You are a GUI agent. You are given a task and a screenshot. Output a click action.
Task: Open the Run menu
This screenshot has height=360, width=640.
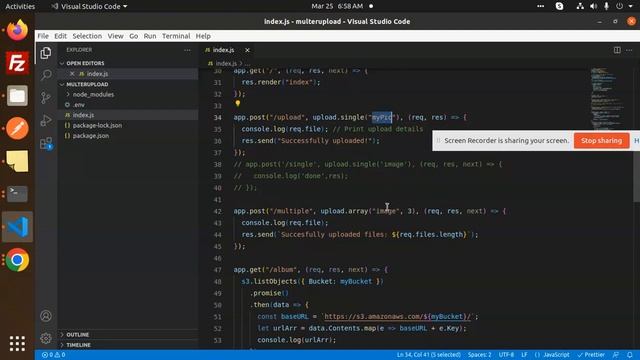coord(150,36)
